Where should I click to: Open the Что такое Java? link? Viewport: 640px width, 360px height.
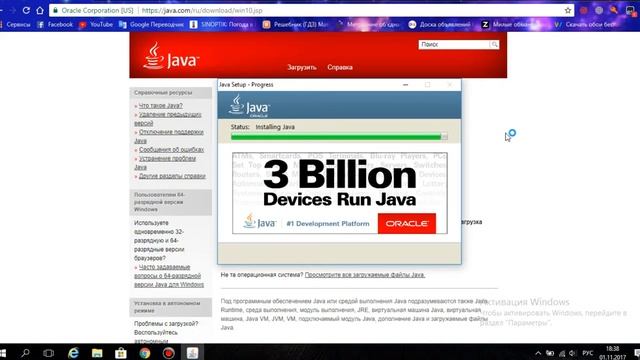(x=160, y=106)
